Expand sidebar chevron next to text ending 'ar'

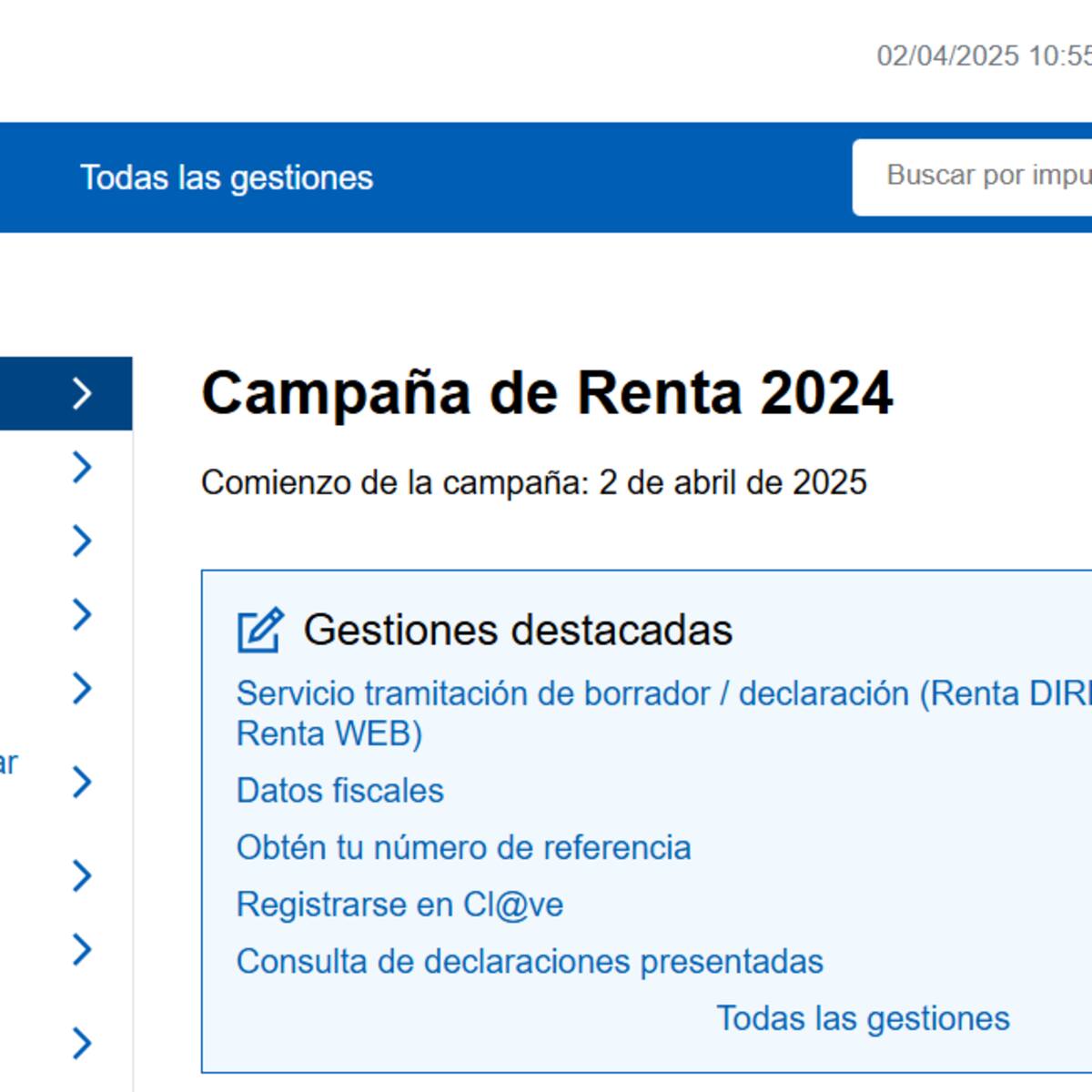tap(82, 782)
